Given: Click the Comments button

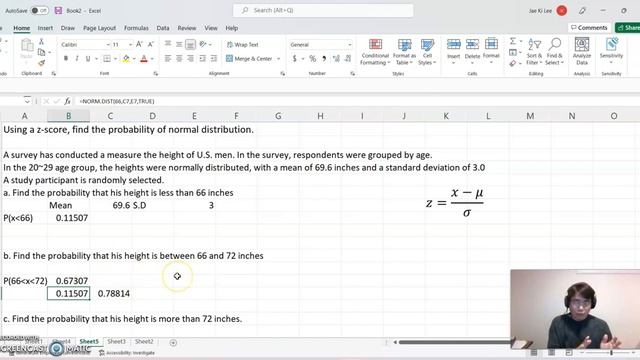Looking at the screenshot, I should tap(589, 28).
